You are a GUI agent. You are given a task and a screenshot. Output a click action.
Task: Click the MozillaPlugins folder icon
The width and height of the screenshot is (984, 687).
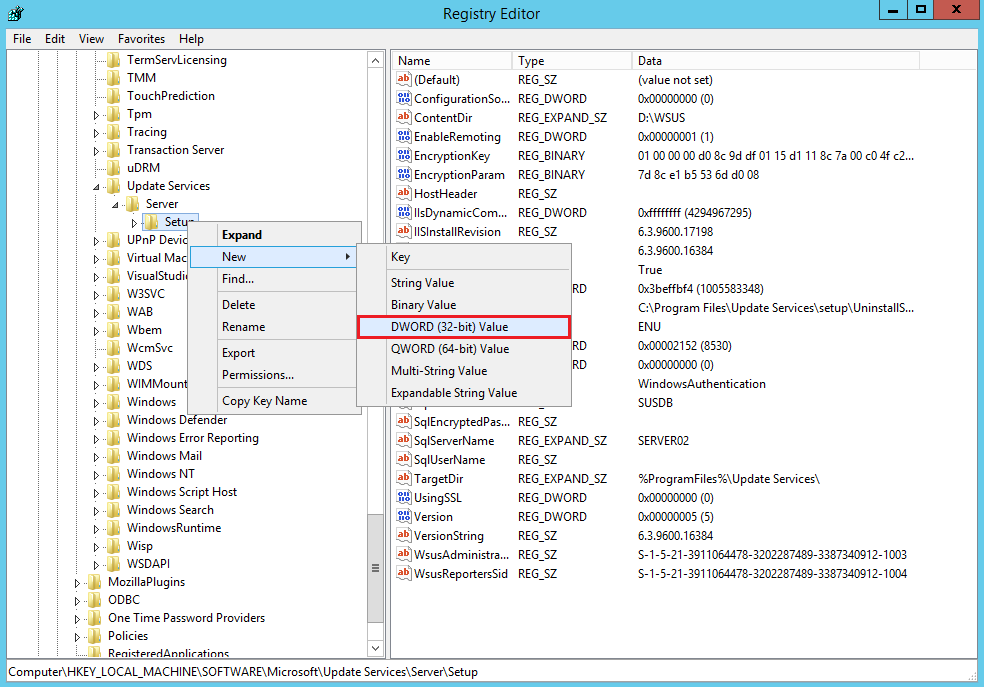click(95, 582)
